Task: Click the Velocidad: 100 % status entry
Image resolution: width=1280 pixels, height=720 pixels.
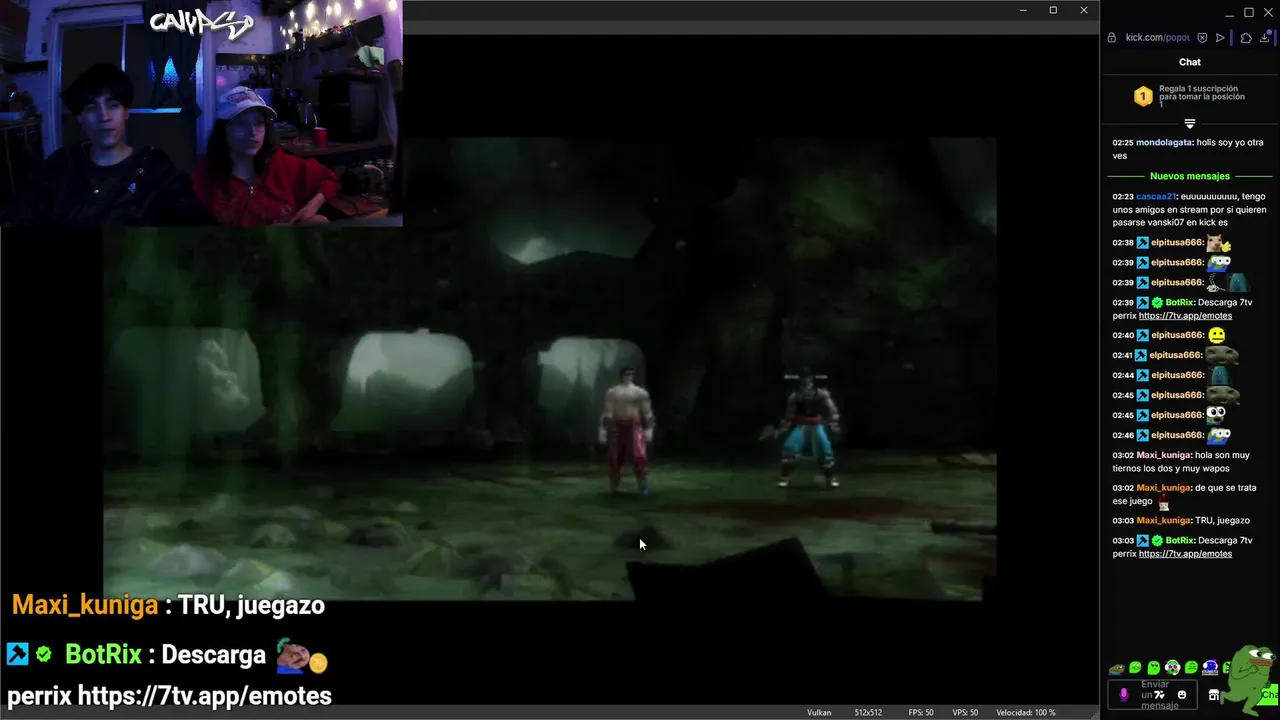Action: [1026, 712]
